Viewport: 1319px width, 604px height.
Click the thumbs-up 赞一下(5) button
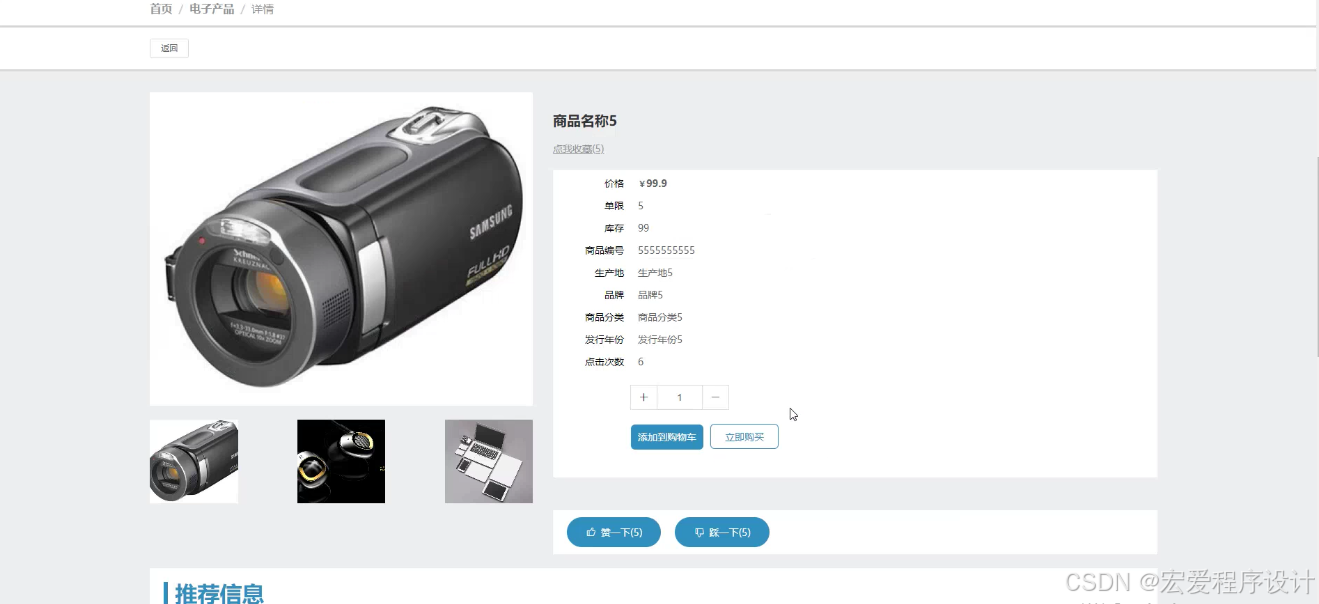click(x=614, y=532)
